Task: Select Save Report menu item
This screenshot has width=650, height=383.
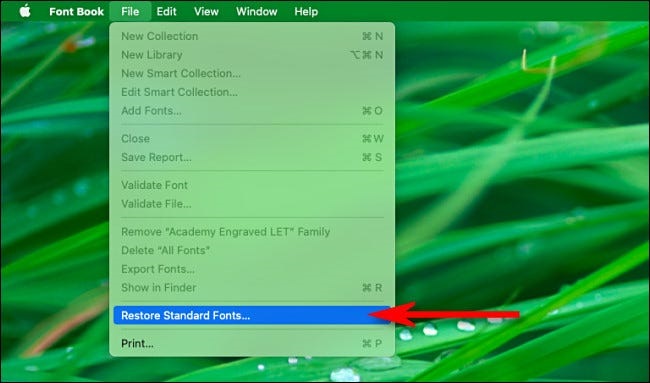Action: click(252, 157)
